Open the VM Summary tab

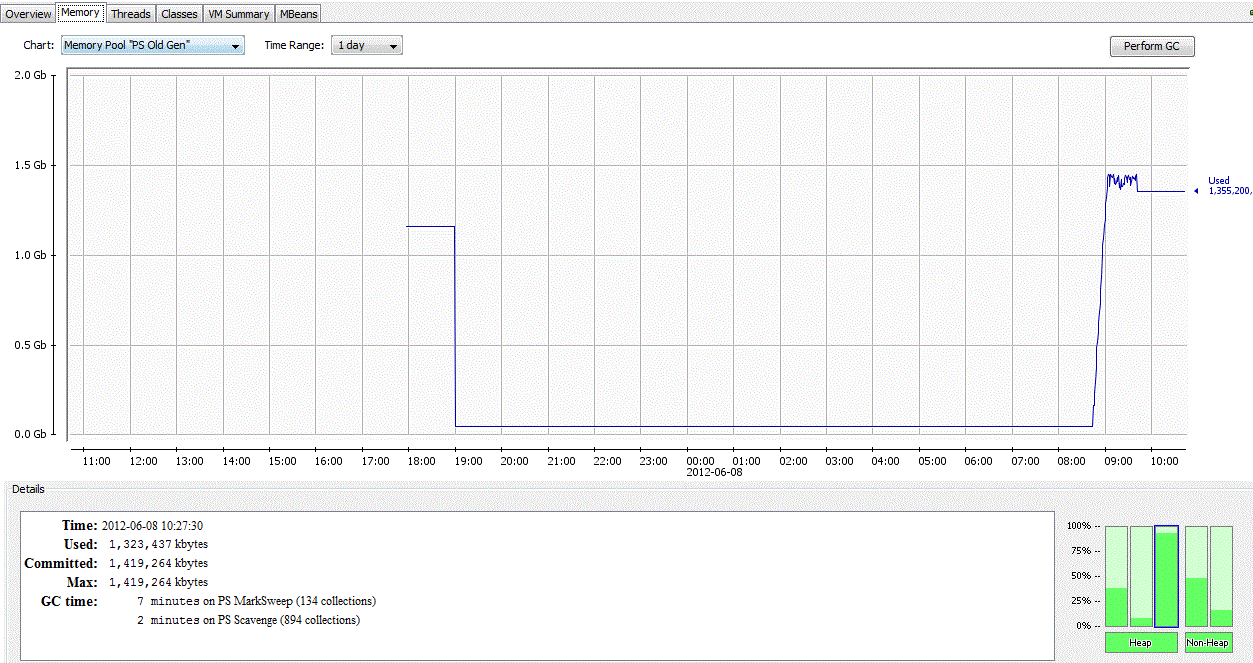tap(238, 14)
